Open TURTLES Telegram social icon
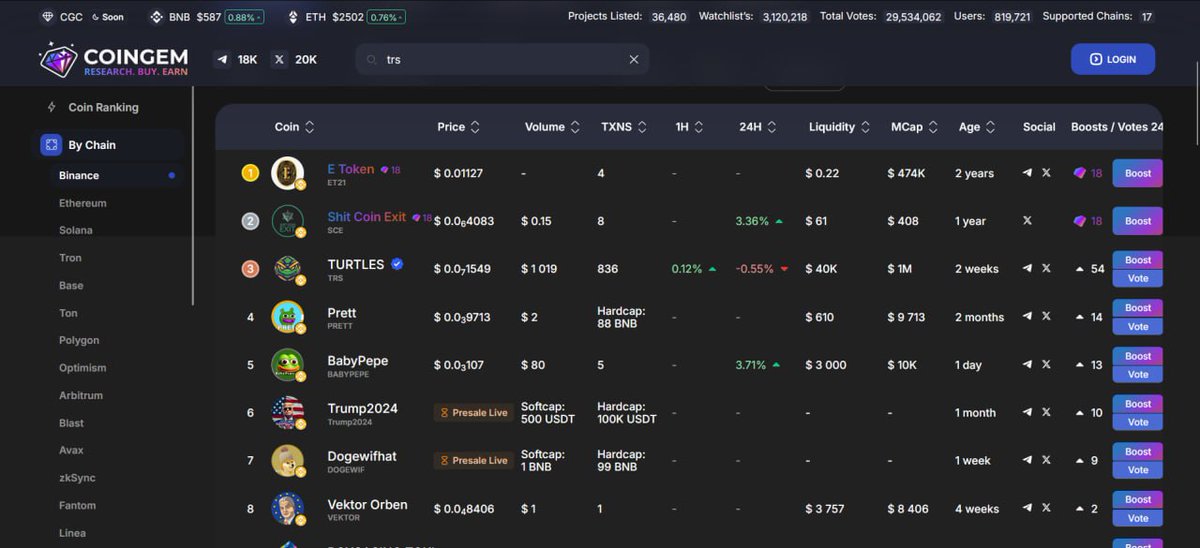 (1027, 269)
